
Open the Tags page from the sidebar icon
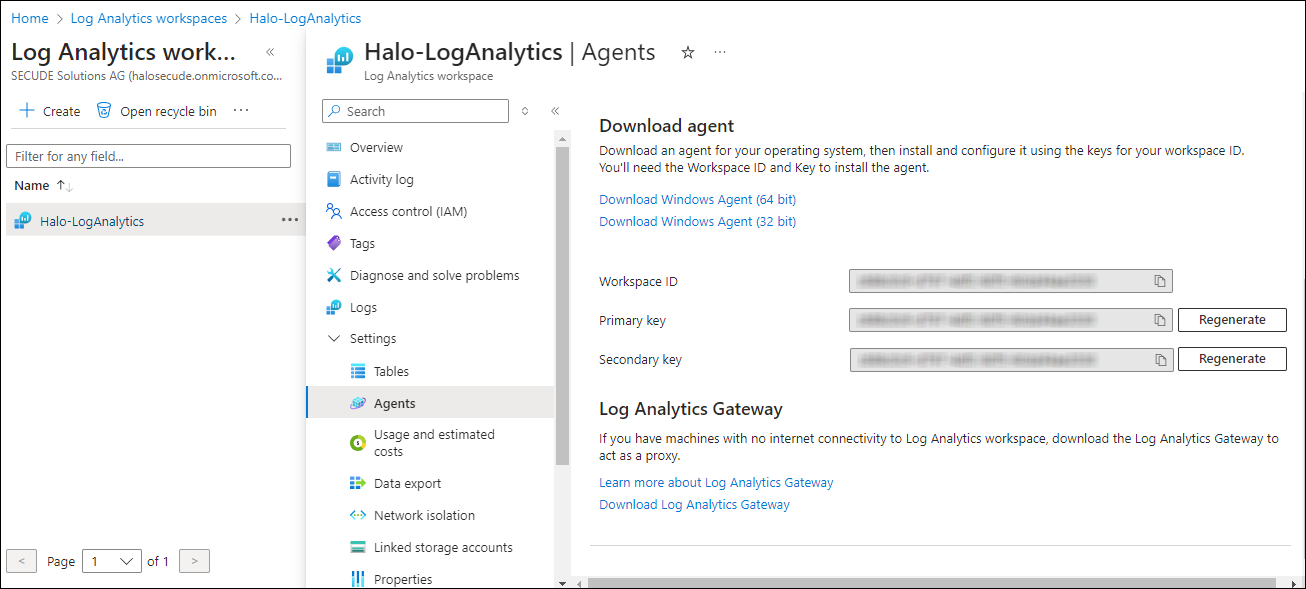click(x=334, y=243)
